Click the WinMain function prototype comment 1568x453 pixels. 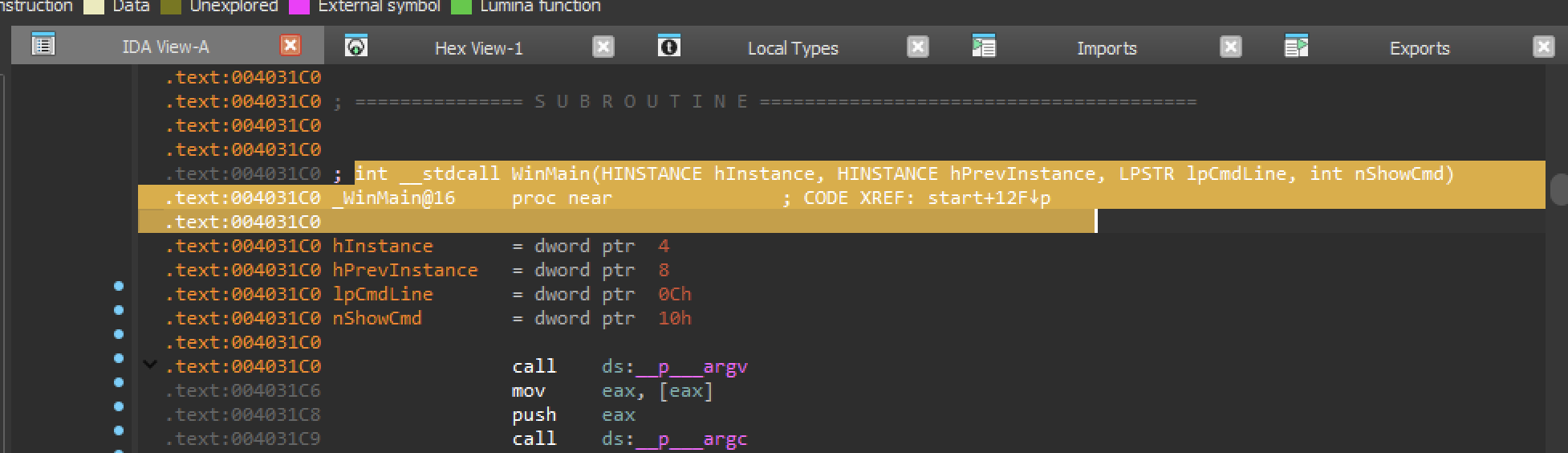904,173
